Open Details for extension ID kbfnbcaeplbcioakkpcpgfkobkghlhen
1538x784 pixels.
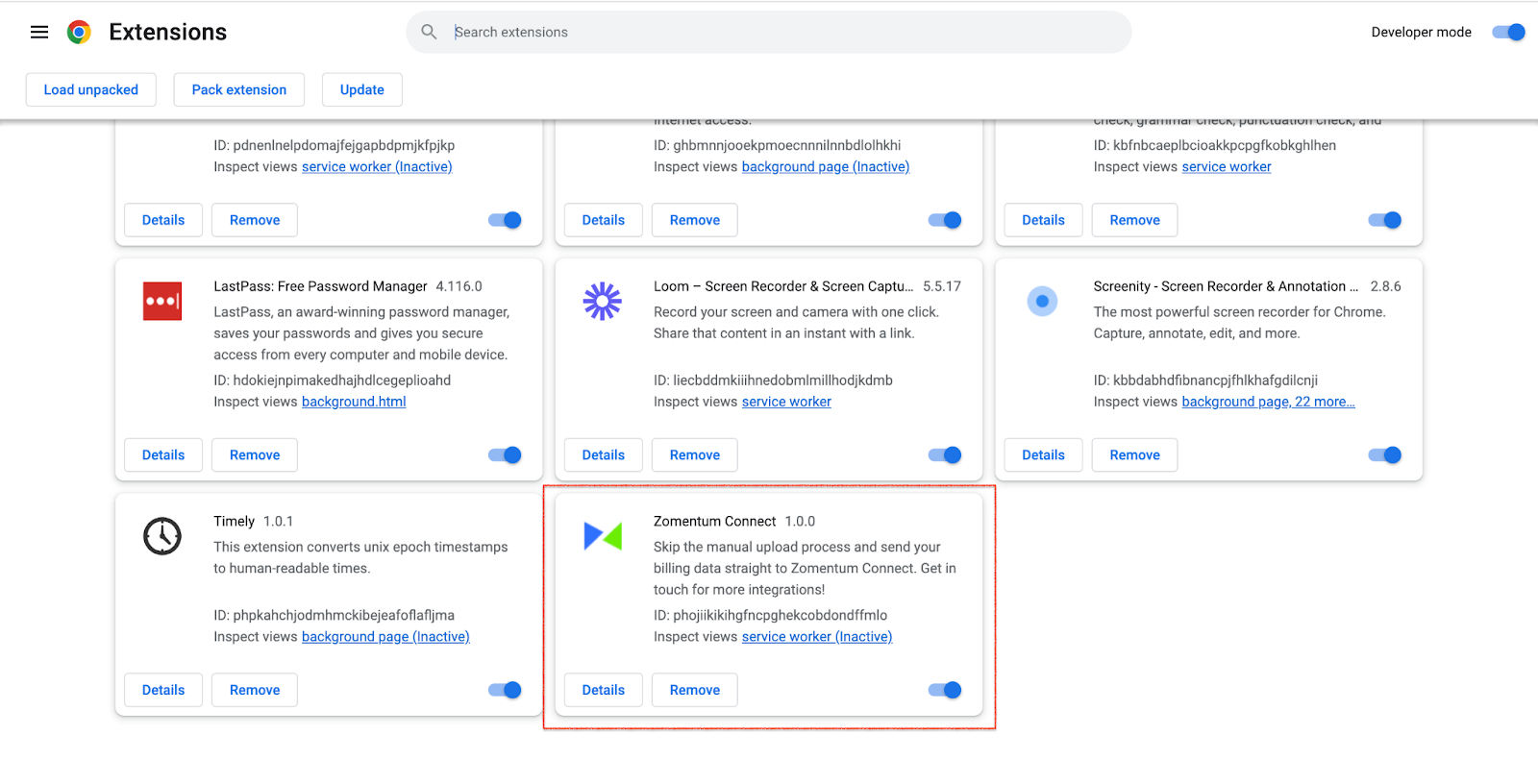[1043, 220]
